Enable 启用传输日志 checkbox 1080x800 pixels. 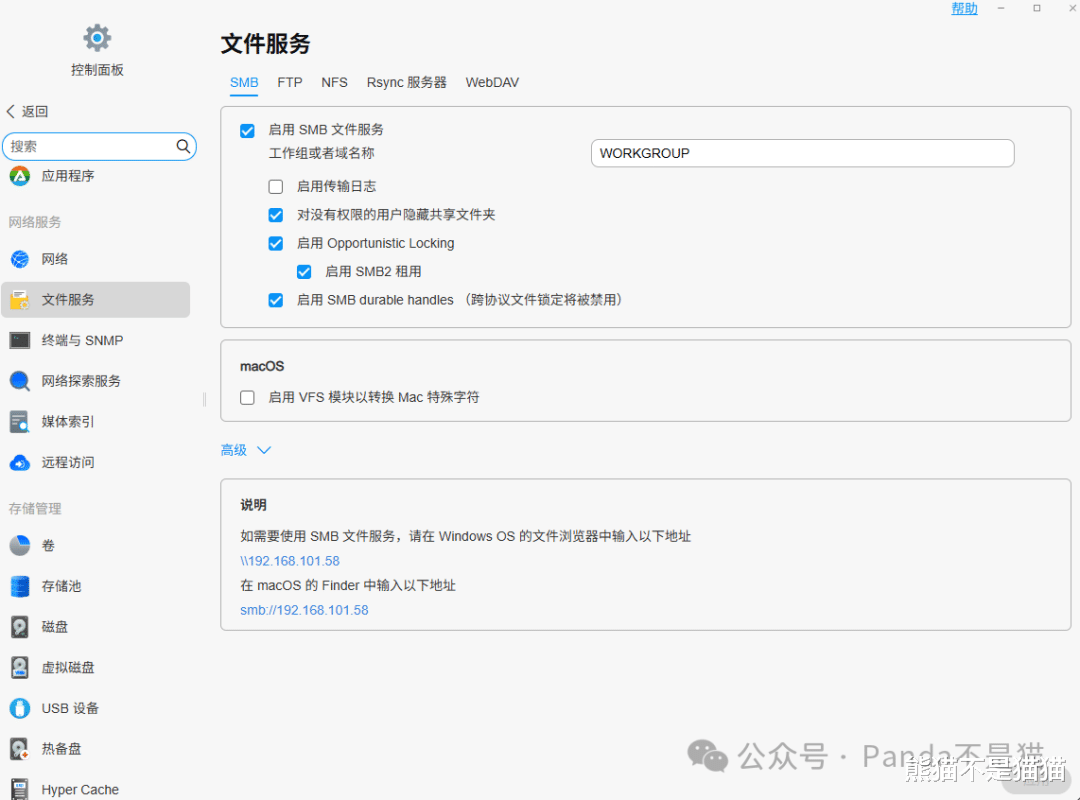coord(276,187)
